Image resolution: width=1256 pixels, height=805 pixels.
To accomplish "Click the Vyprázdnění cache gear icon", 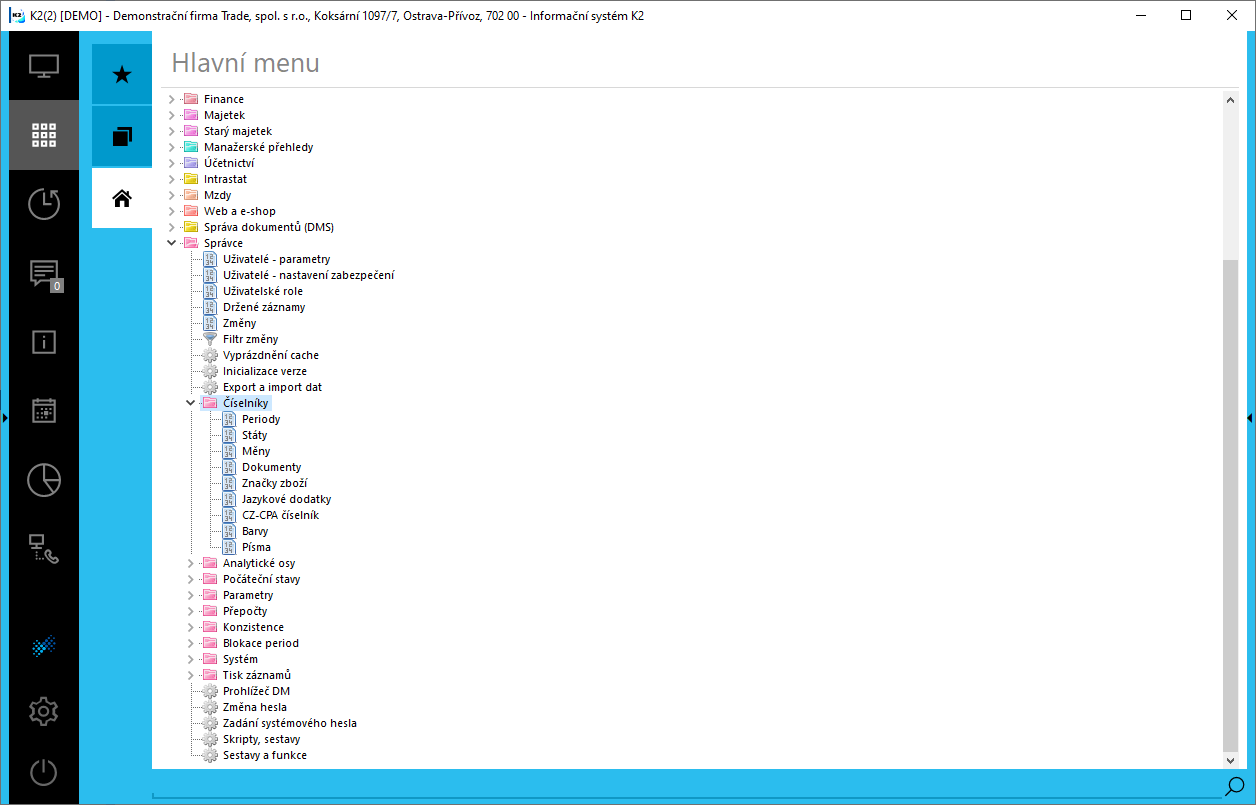I will coord(210,355).
